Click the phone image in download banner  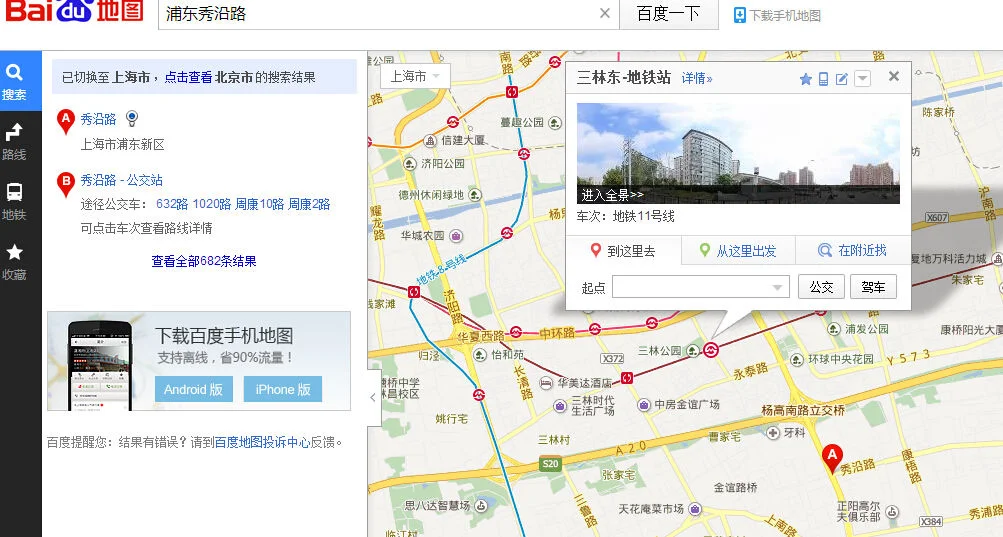pyautogui.click(x=100, y=365)
